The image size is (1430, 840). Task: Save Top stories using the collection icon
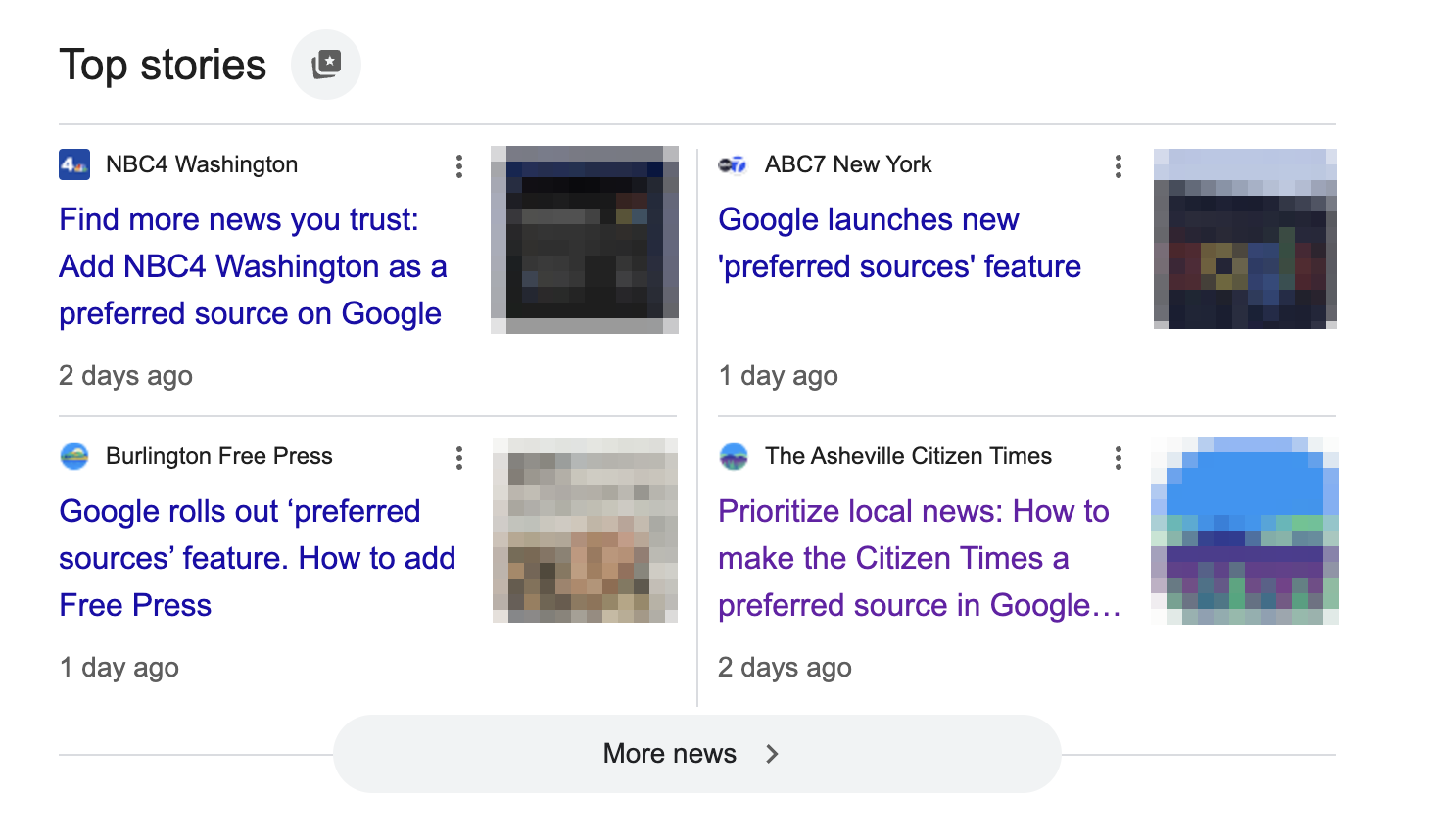tap(326, 64)
